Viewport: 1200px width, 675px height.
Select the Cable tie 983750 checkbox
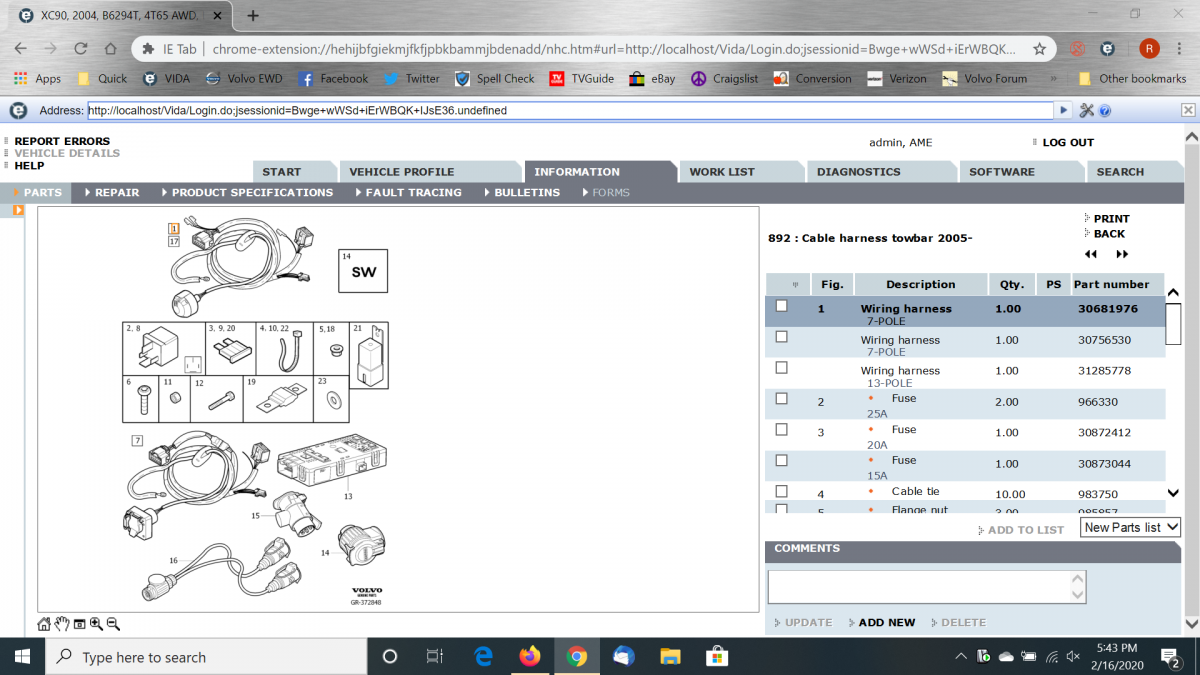point(781,491)
